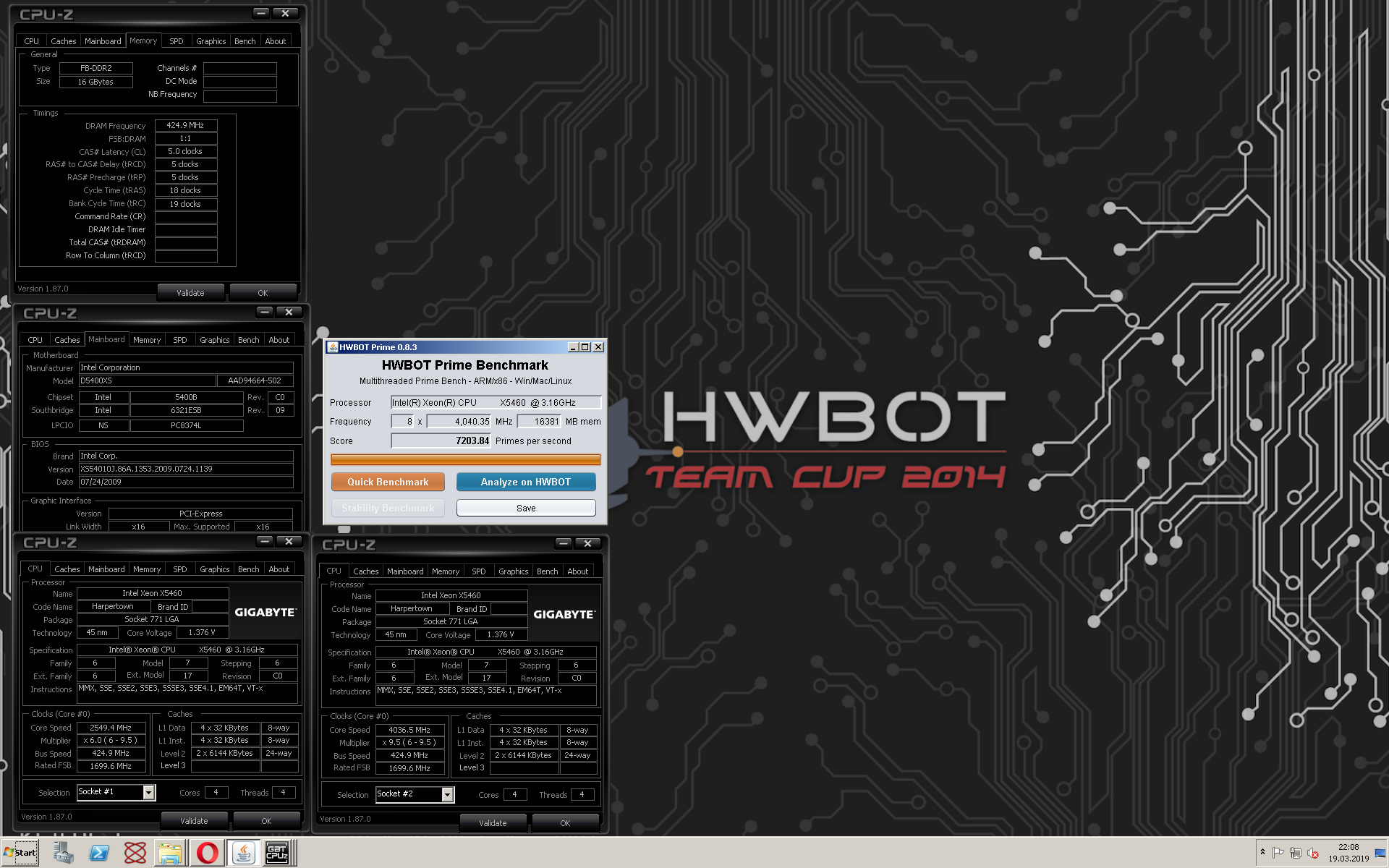Click the 4036.5 MHz core speed value
Screen dimensions: 1389x868
[x=409, y=730]
